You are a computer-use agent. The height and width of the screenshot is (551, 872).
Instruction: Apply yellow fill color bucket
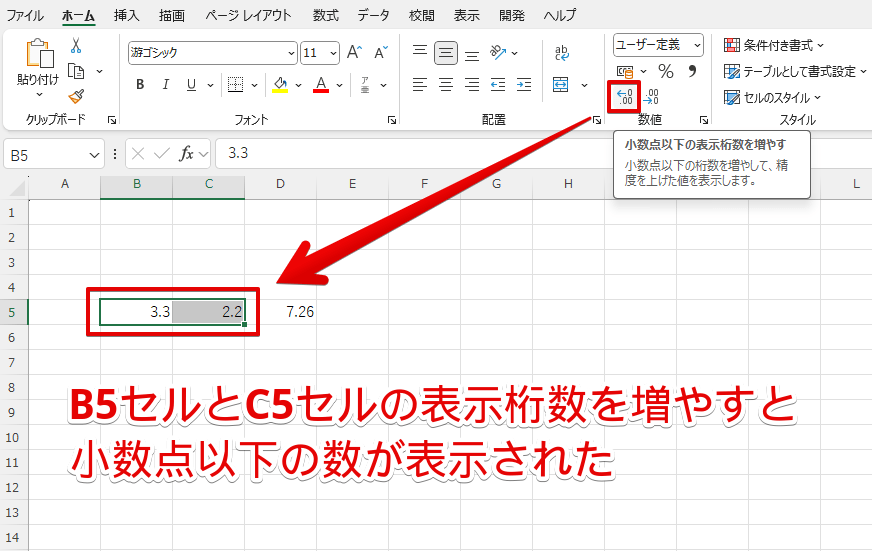tap(280, 85)
